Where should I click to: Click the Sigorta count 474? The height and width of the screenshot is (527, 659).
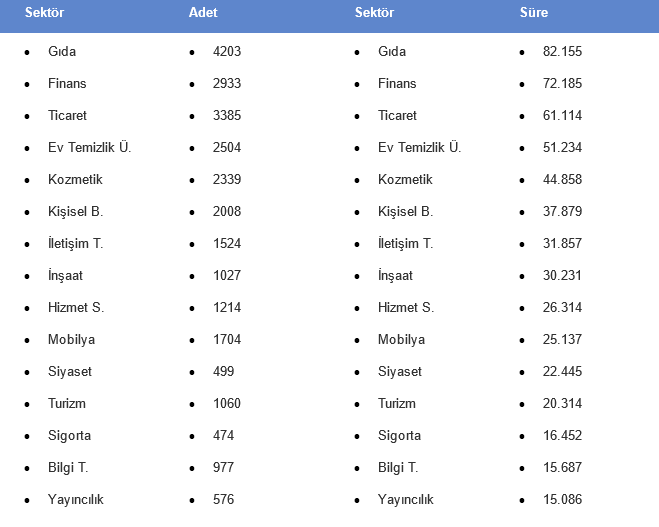tap(224, 435)
